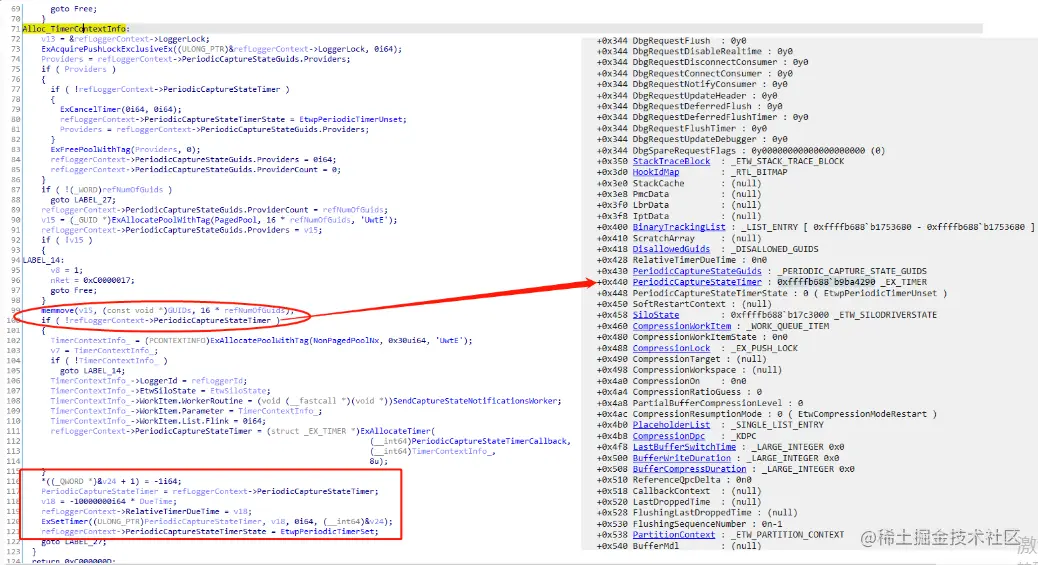Click the 'if ( !v15 )' condition
Image resolution: width=1038 pixels, height=565 pixels.
coord(67,240)
